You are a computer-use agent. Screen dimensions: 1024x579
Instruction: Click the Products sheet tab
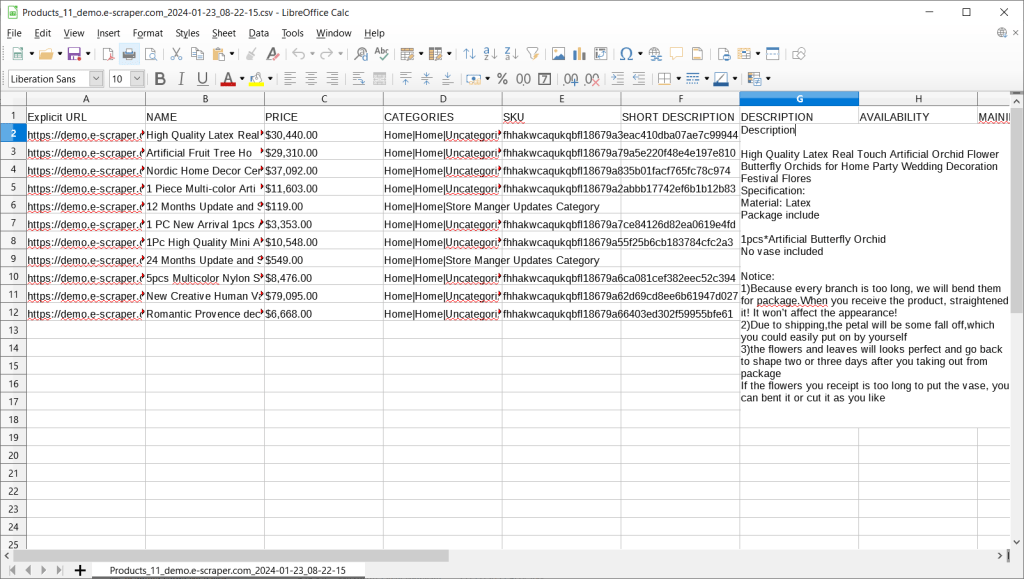228,570
